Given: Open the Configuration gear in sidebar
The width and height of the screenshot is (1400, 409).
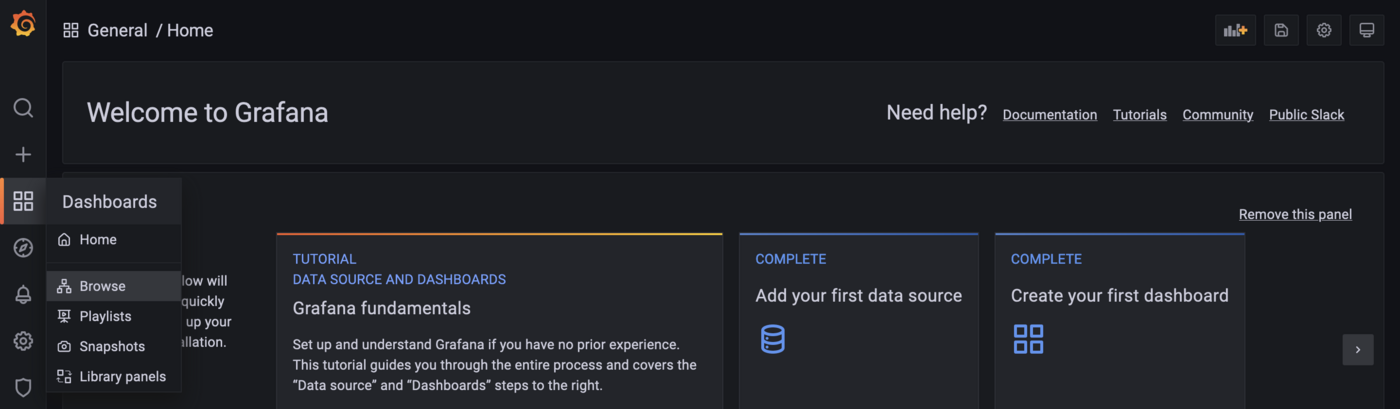Looking at the screenshot, I should click(x=23, y=341).
